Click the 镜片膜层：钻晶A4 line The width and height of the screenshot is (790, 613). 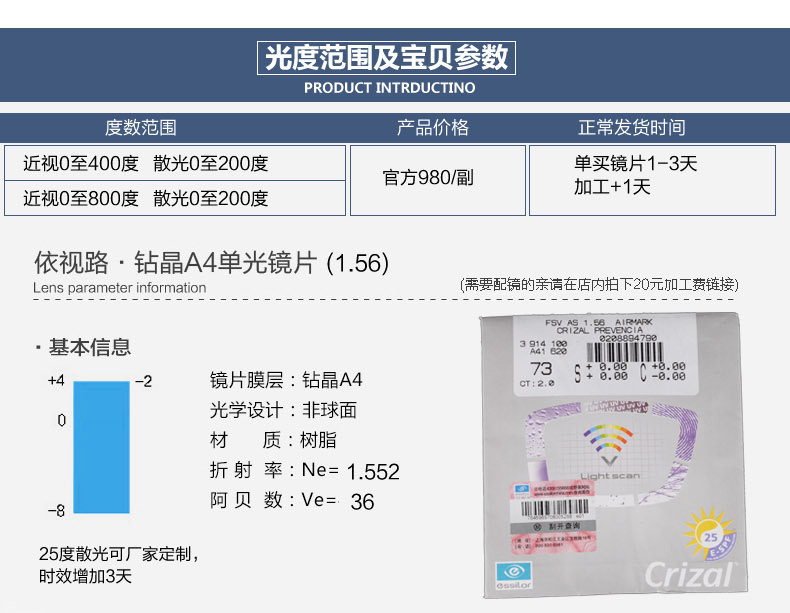pyautogui.click(x=286, y=380)
